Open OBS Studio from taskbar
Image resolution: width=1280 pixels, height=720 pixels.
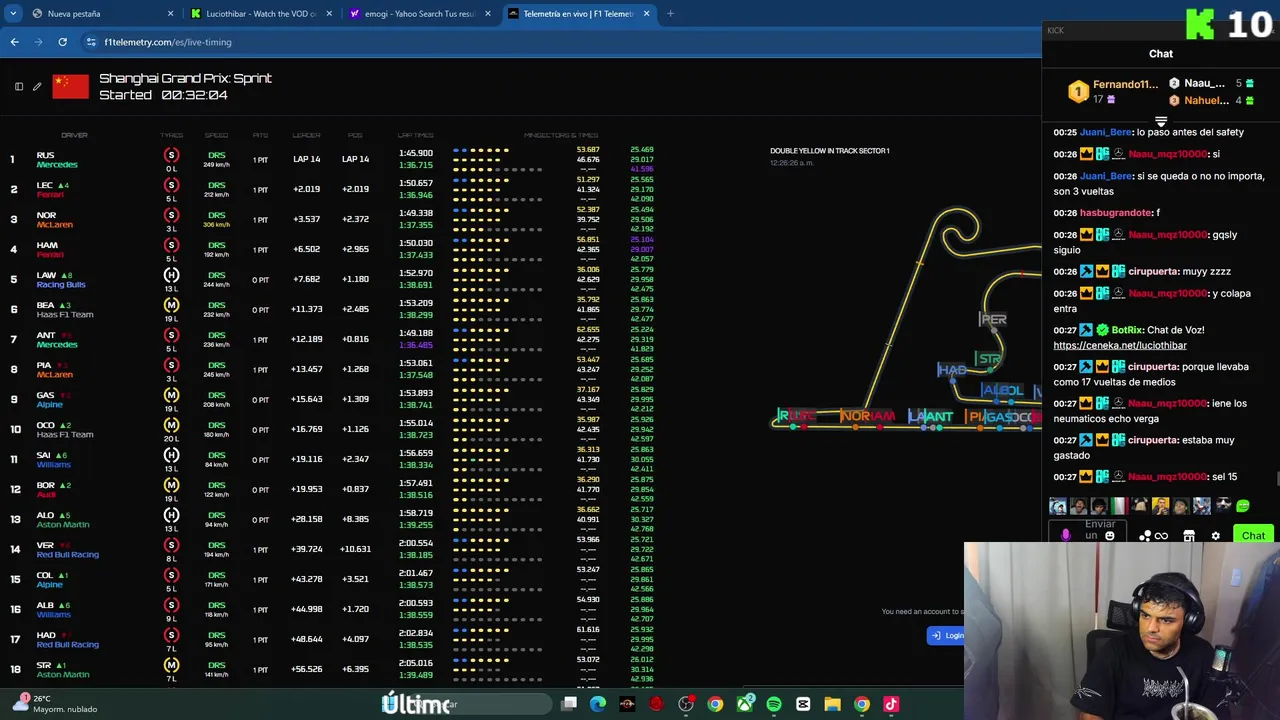click(686, 704)
